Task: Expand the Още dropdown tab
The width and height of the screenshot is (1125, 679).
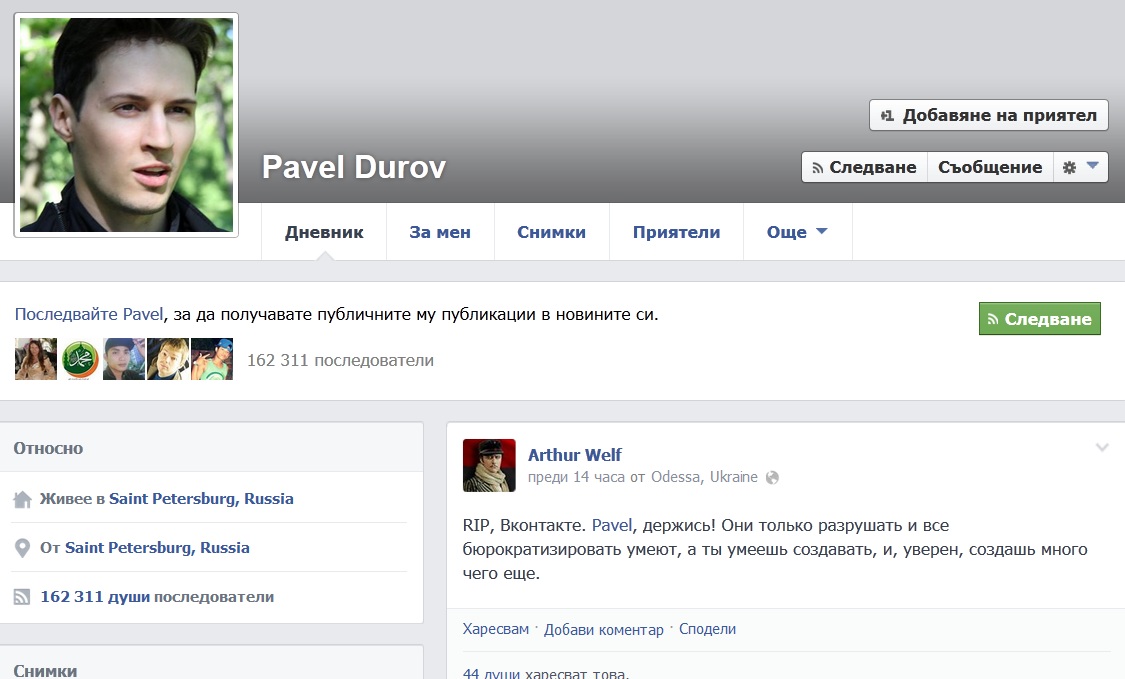Action: pyautogui.click(x=797, y=232)
